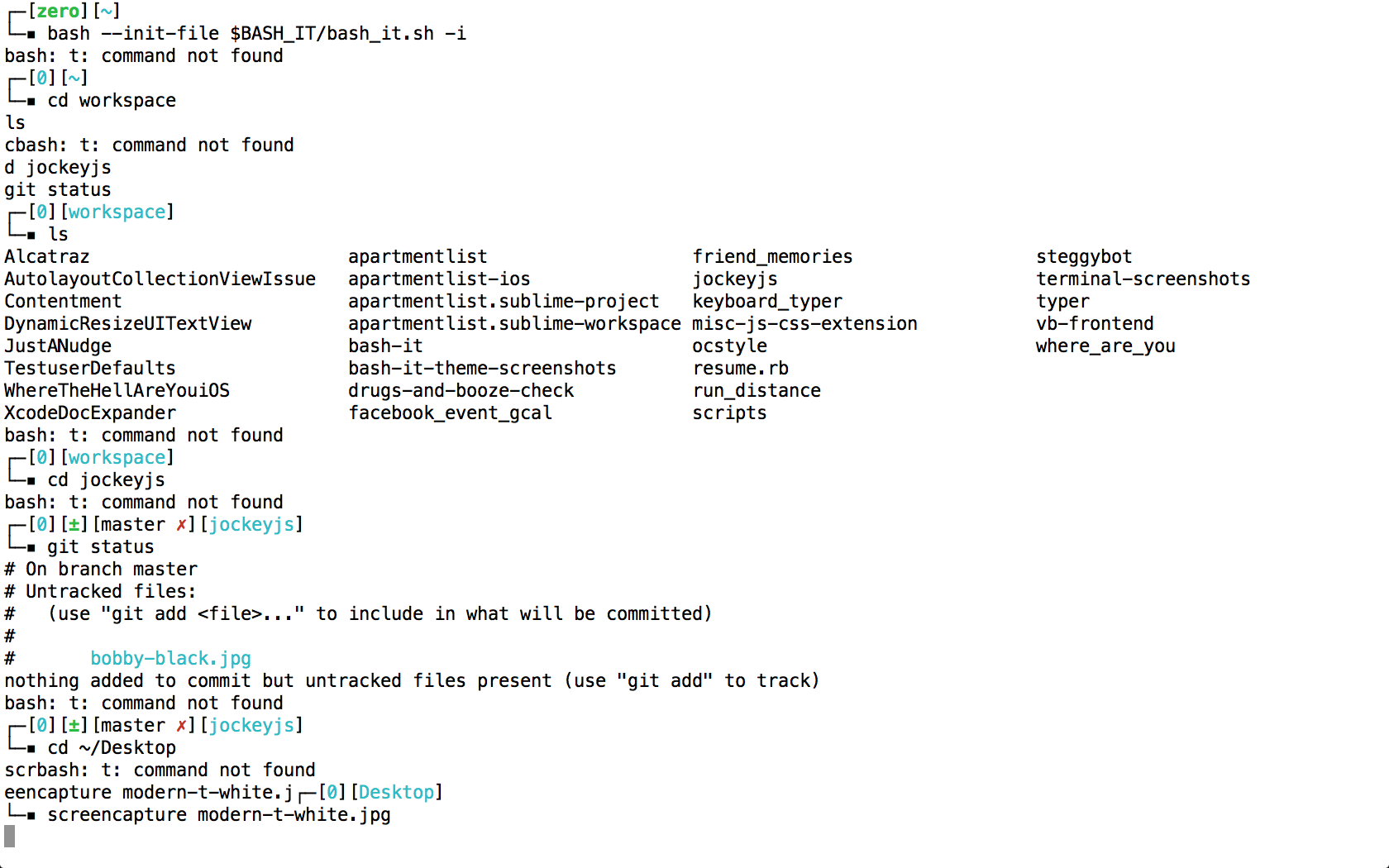
Task: Click the facebook_event_gcal entry
Action: [x=450, y=413]
